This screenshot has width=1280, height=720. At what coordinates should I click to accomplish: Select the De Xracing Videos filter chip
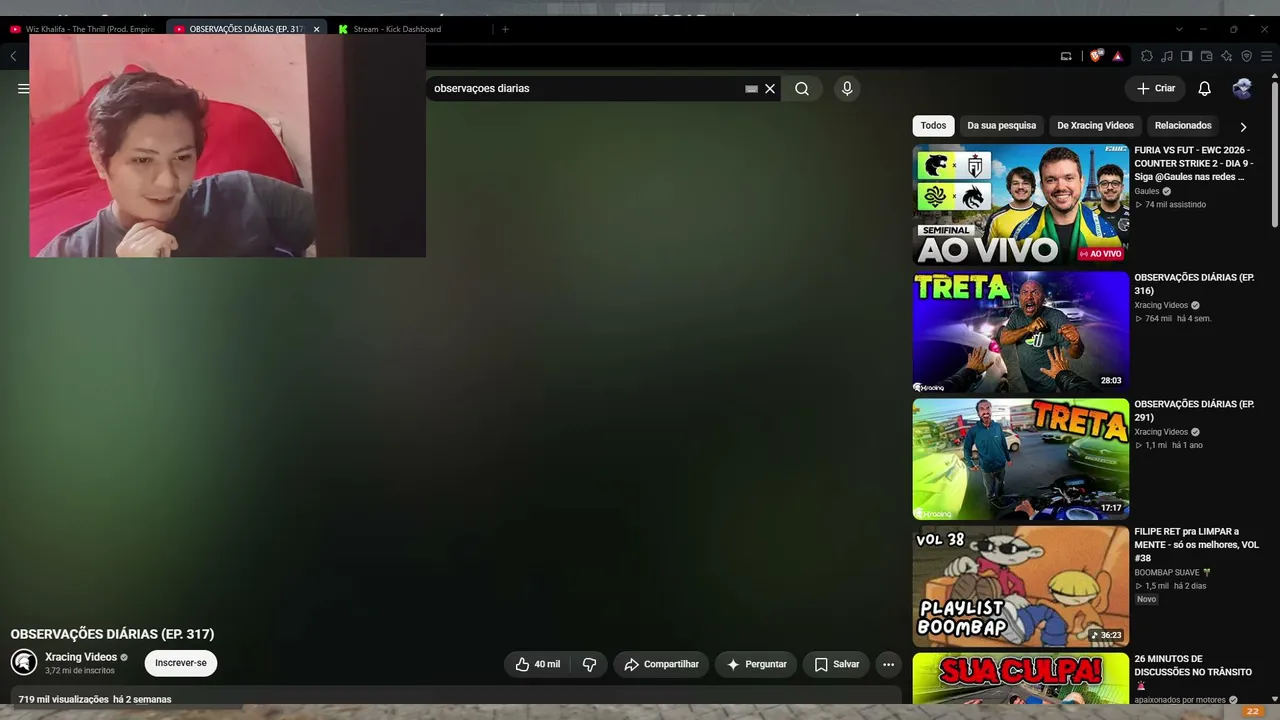(1095, 126)
